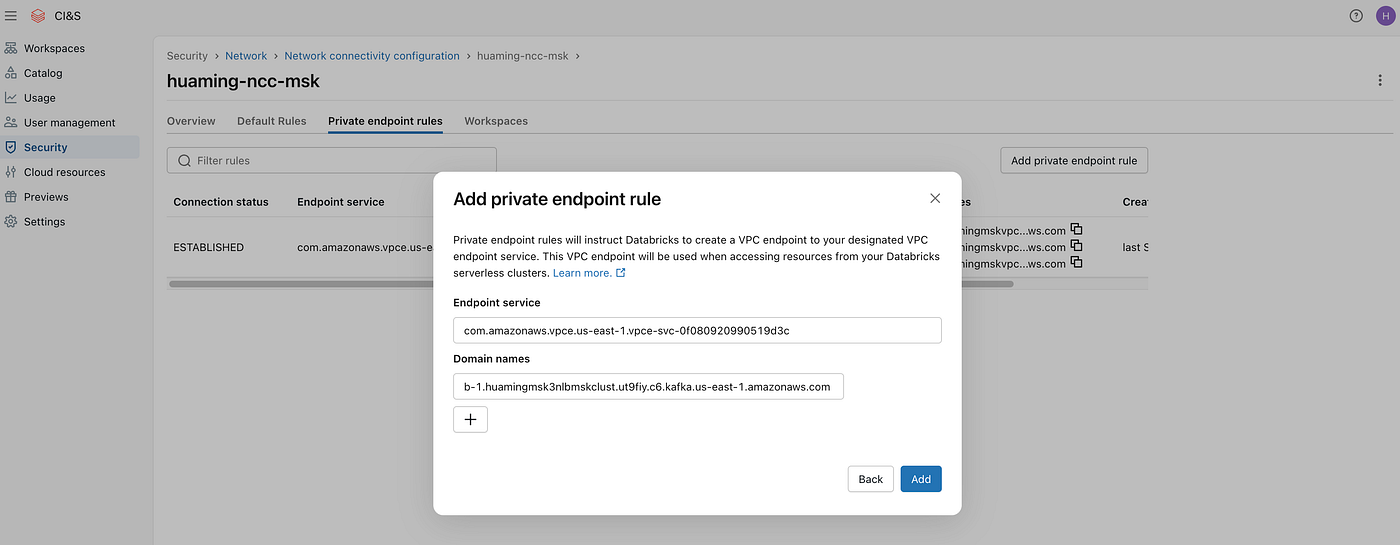Open Workspaces in the sidebar
This screenshot has height=545, width=1400.
[x=54, y=48]
